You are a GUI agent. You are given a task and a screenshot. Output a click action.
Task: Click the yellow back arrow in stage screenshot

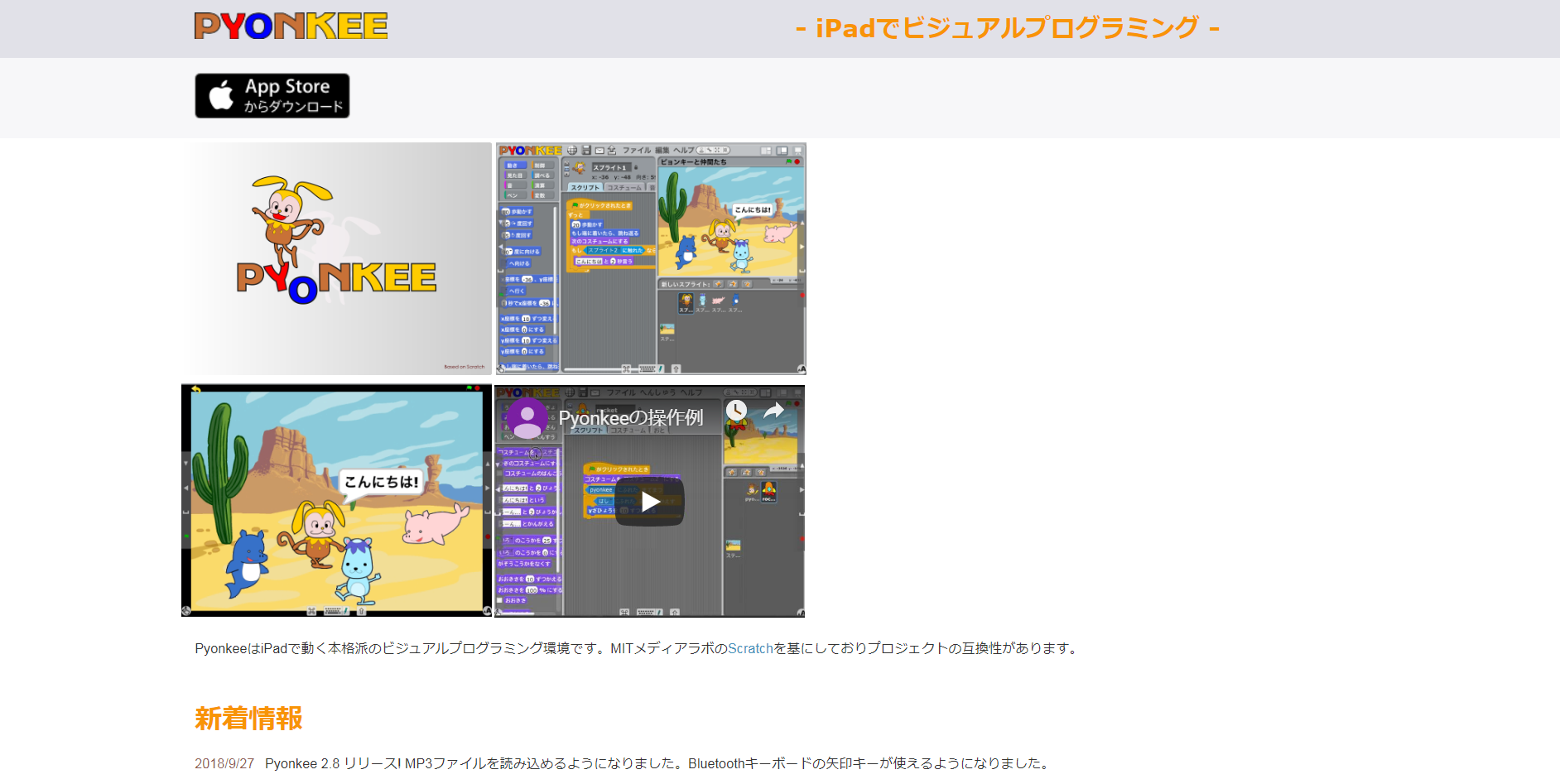point(196,389)
